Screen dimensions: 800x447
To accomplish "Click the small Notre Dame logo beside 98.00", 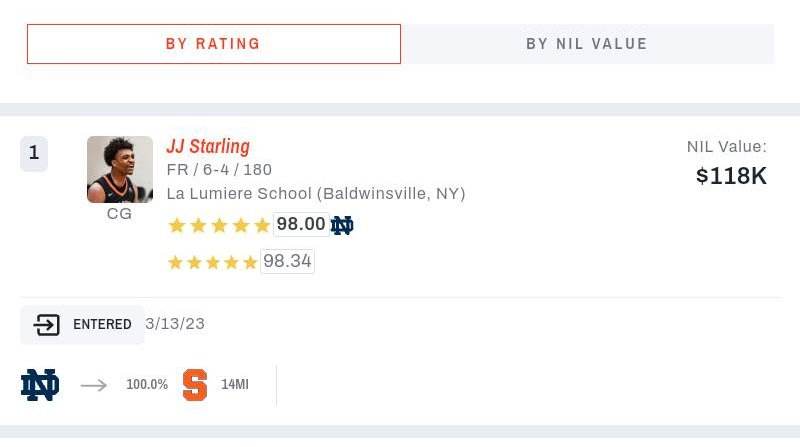I will 342,225.
